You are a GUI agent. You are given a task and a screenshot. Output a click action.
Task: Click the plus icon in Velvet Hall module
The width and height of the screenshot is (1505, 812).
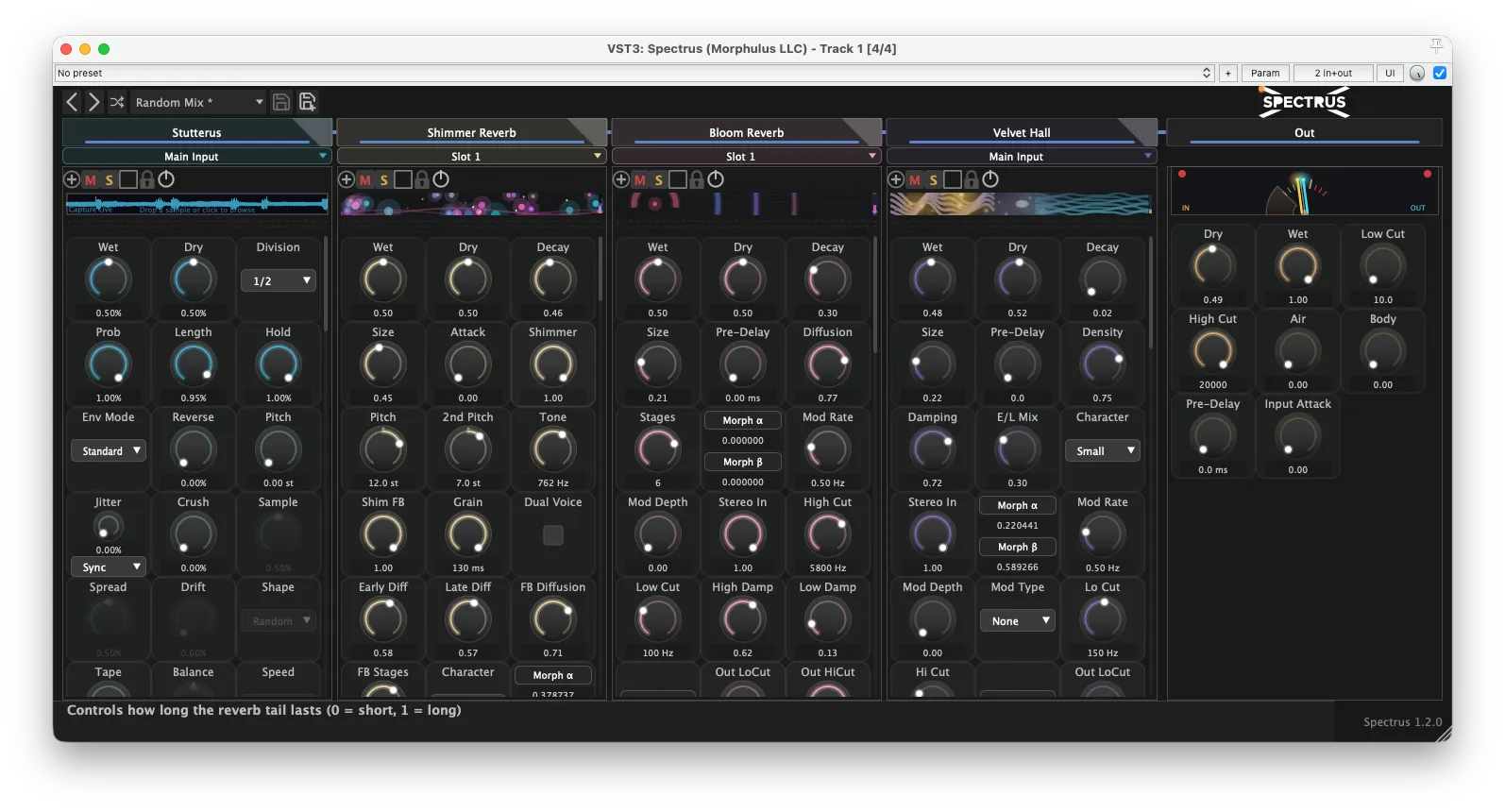[x=896, y=179]
